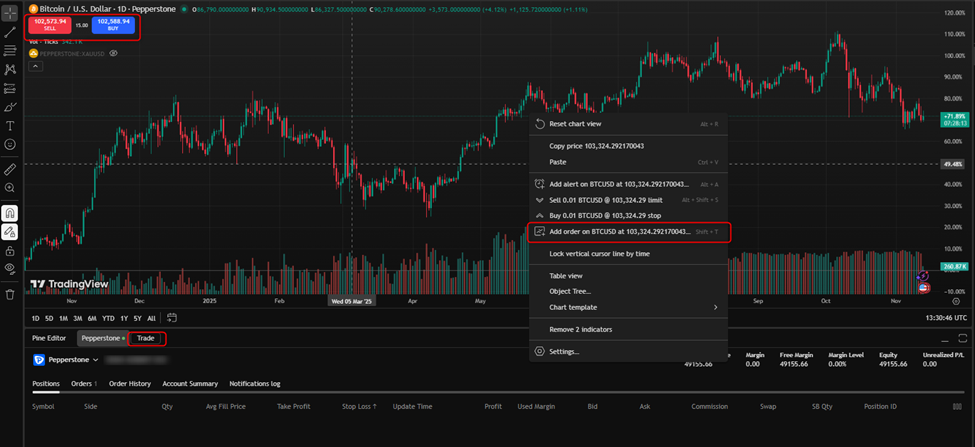This screenshot has width=975, height=447.
Task: Select the 1D time range
Action: point(35,318)
